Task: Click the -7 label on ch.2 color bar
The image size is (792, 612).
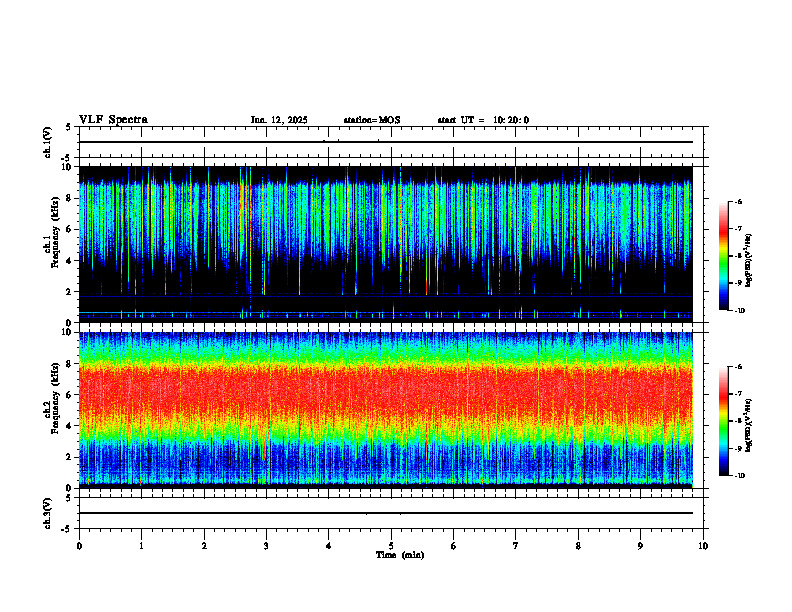Action: pyautogui.click(x=738, y=394)
